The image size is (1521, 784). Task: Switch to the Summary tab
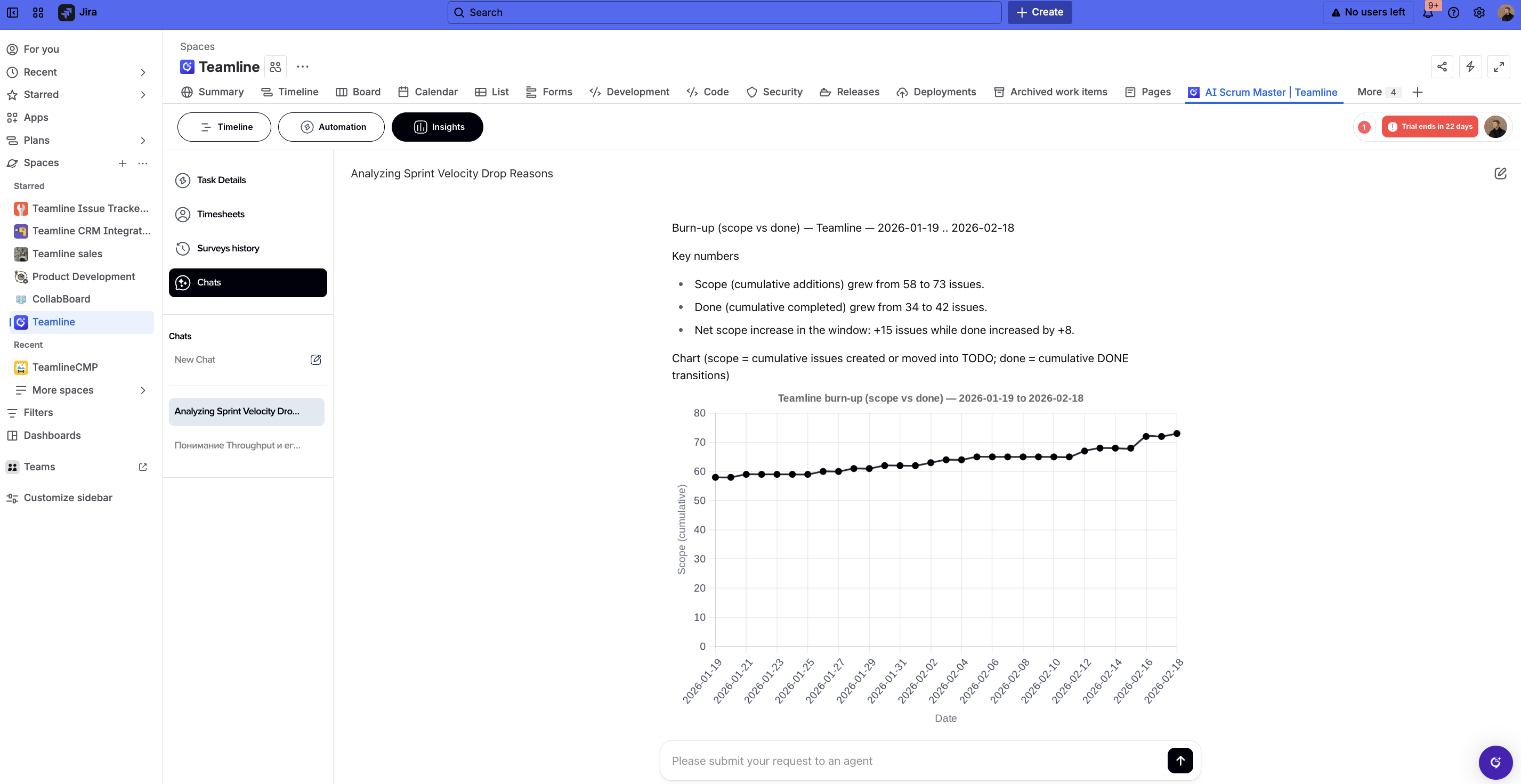click(213, 92)
